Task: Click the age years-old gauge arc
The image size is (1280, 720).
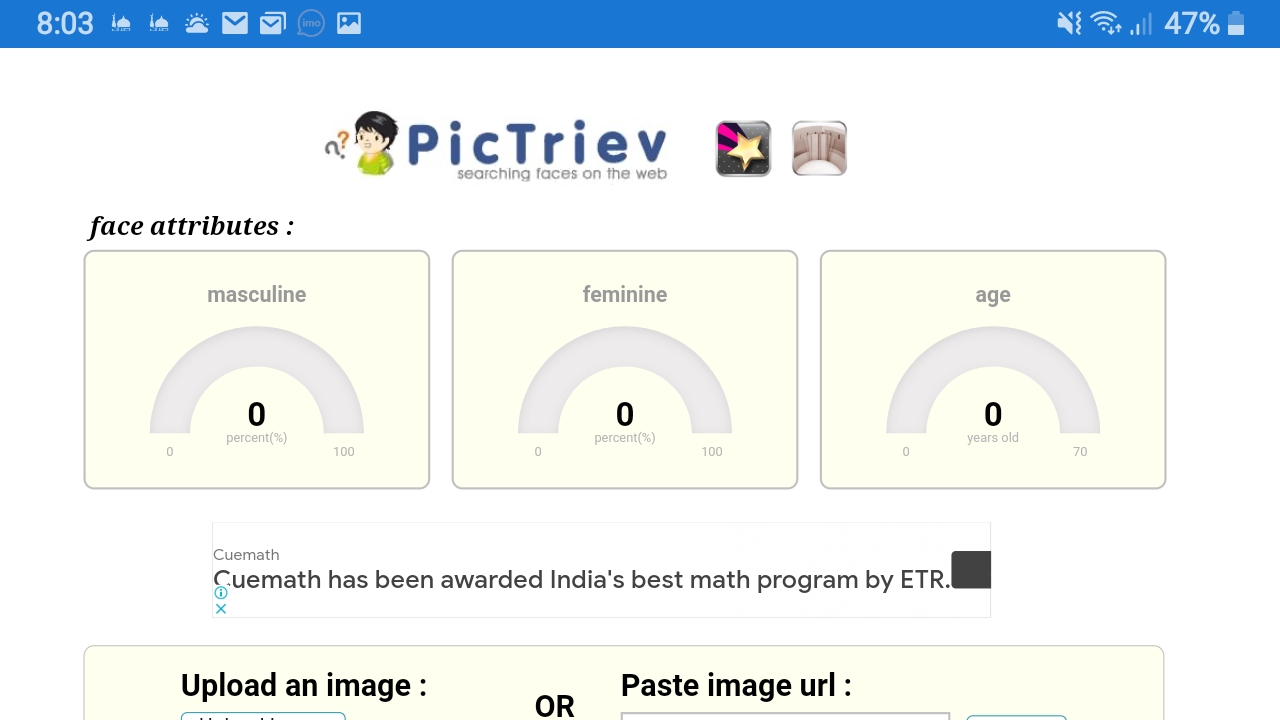Action: tap(993, 380)
